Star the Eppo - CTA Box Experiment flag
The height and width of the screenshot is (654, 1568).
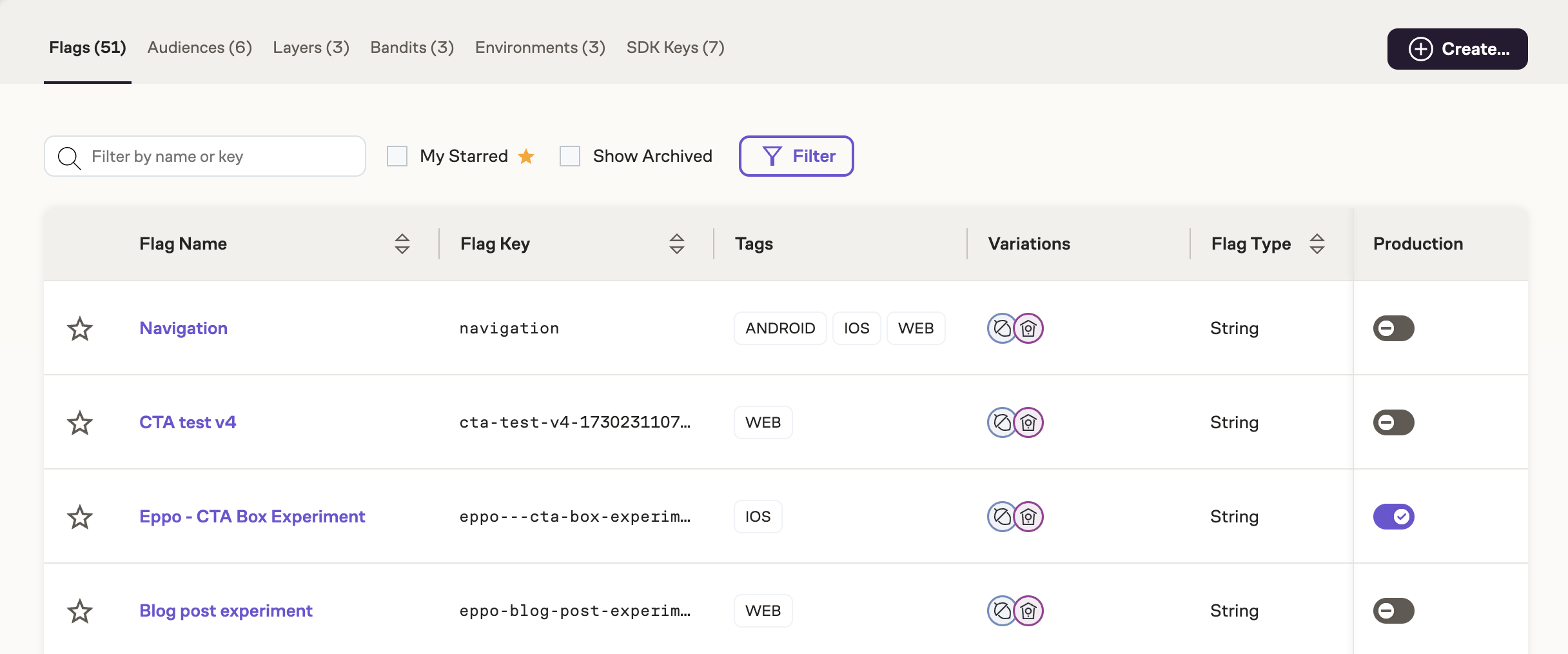pyautogui.click(x=80, y=517)
